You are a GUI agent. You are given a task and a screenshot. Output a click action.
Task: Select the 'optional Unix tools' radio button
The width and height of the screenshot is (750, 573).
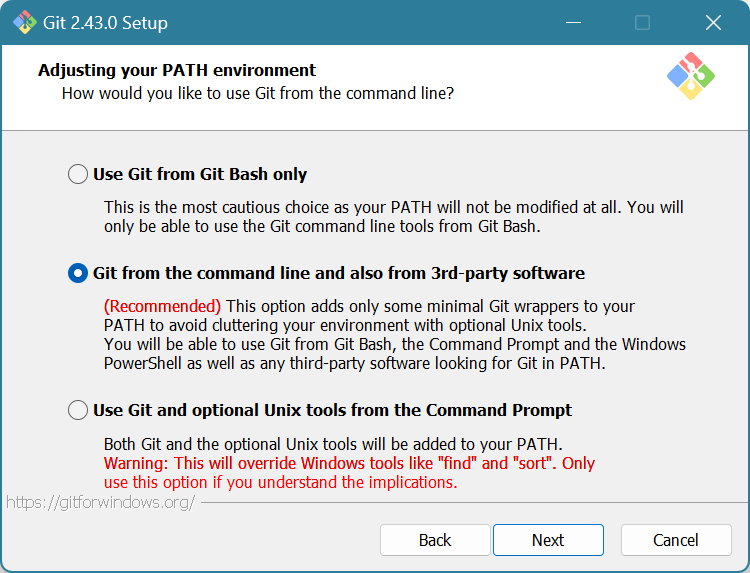pos(78,410)
